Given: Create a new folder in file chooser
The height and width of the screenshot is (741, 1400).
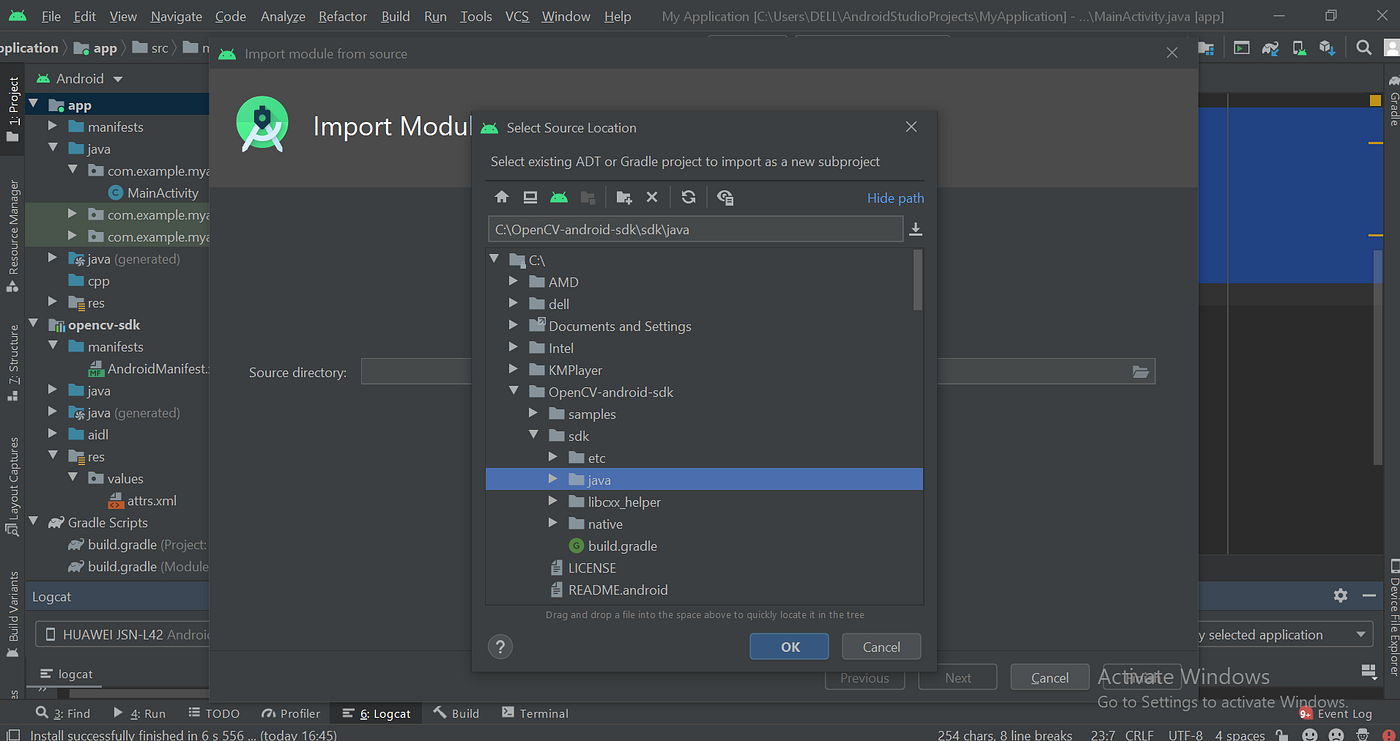Looking at the screenshot, I should tap(624, 197).
